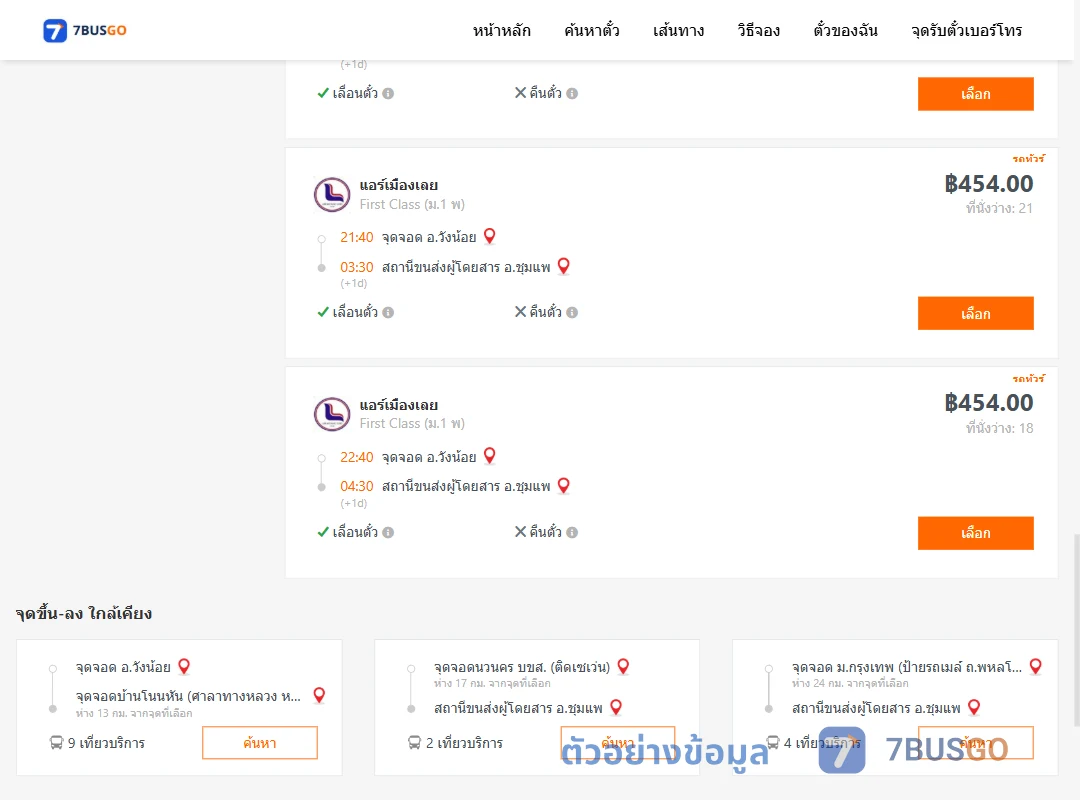Click the 2 เที่ยวบริการ label
Viewport: 1080px width, 800px height.
tap(464, 743)
